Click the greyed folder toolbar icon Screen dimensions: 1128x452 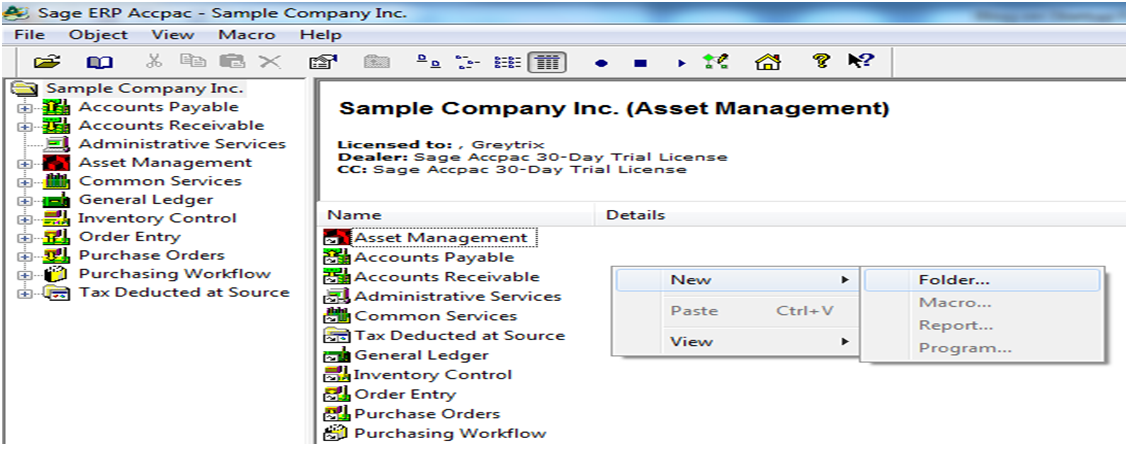coord(376,63)
